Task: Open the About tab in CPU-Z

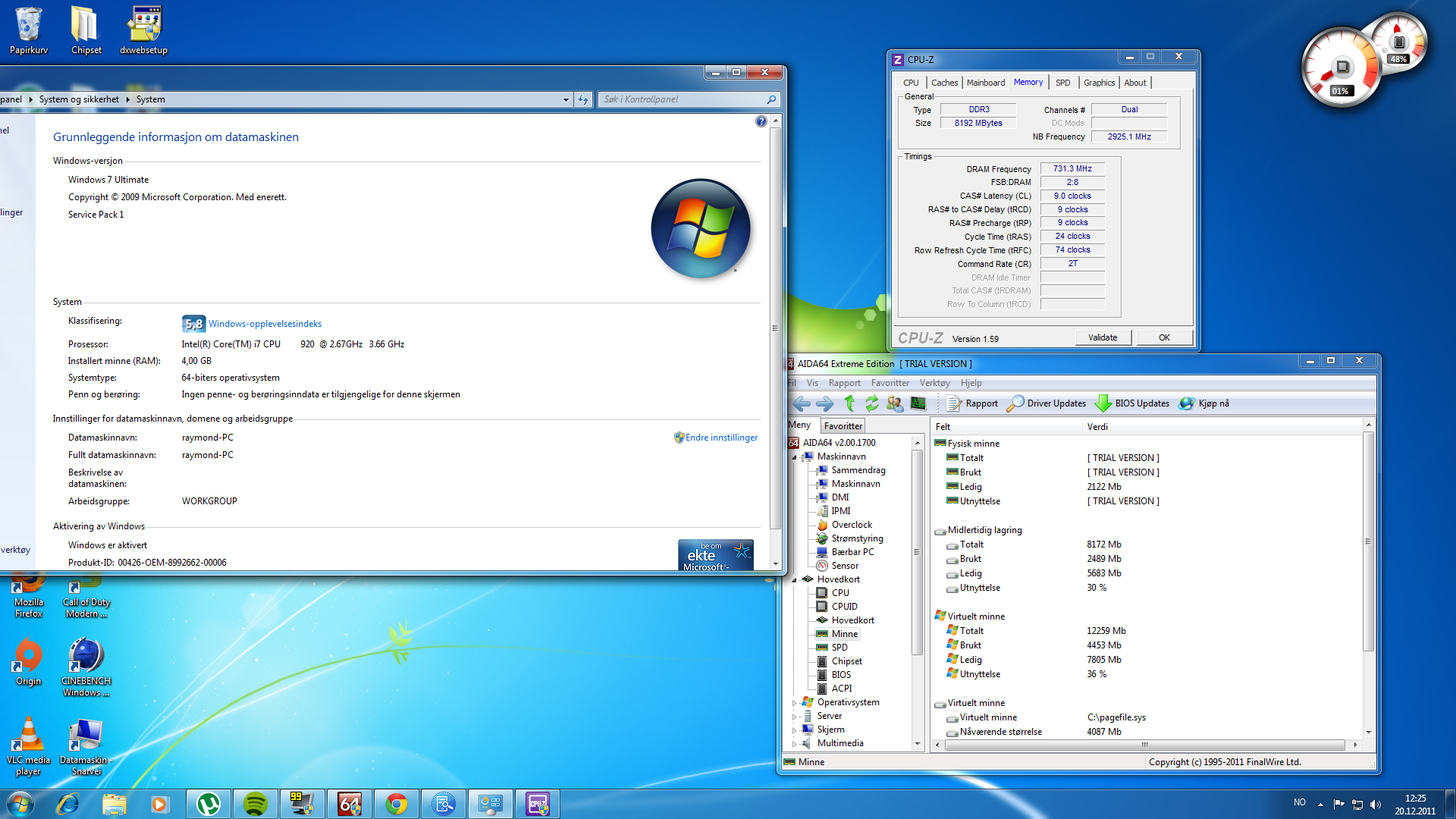Action: (1135, 83)
